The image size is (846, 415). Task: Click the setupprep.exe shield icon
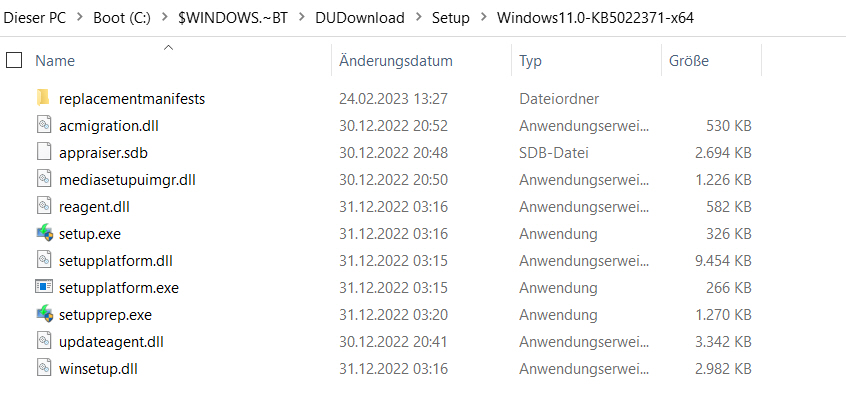pos(44,314)
